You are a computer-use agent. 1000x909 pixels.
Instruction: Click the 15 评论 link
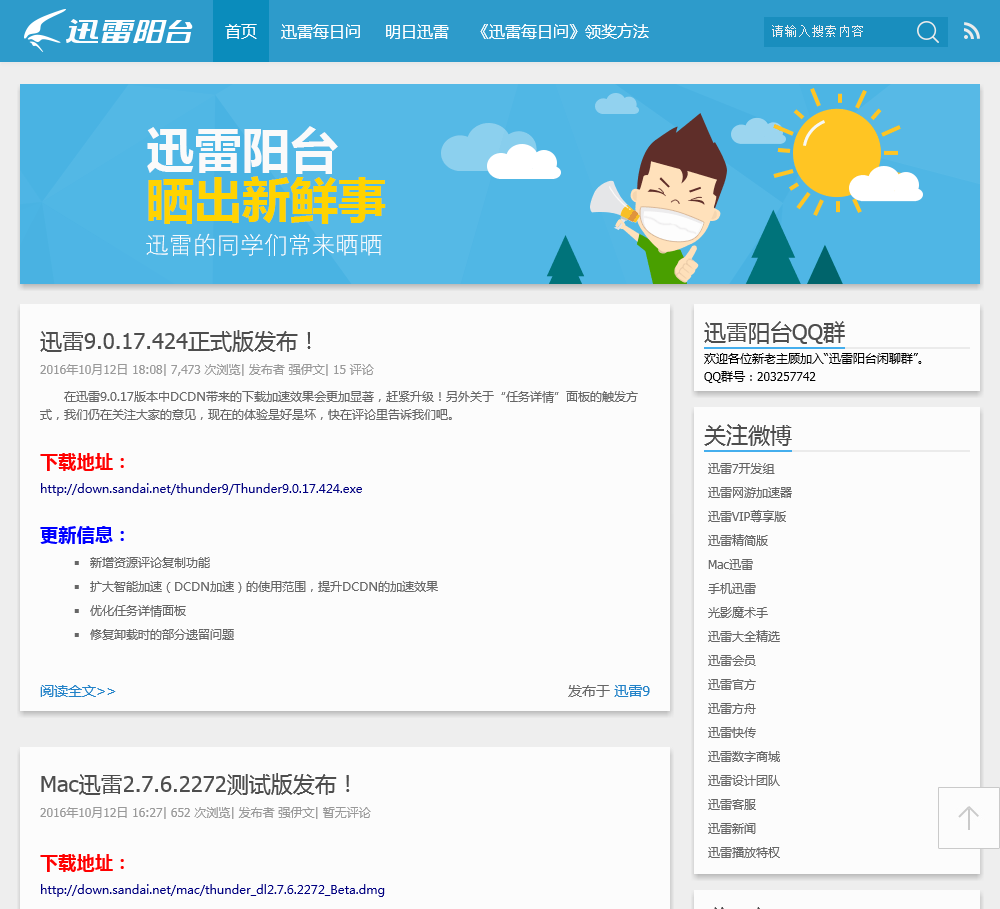[x=353, y=370]
